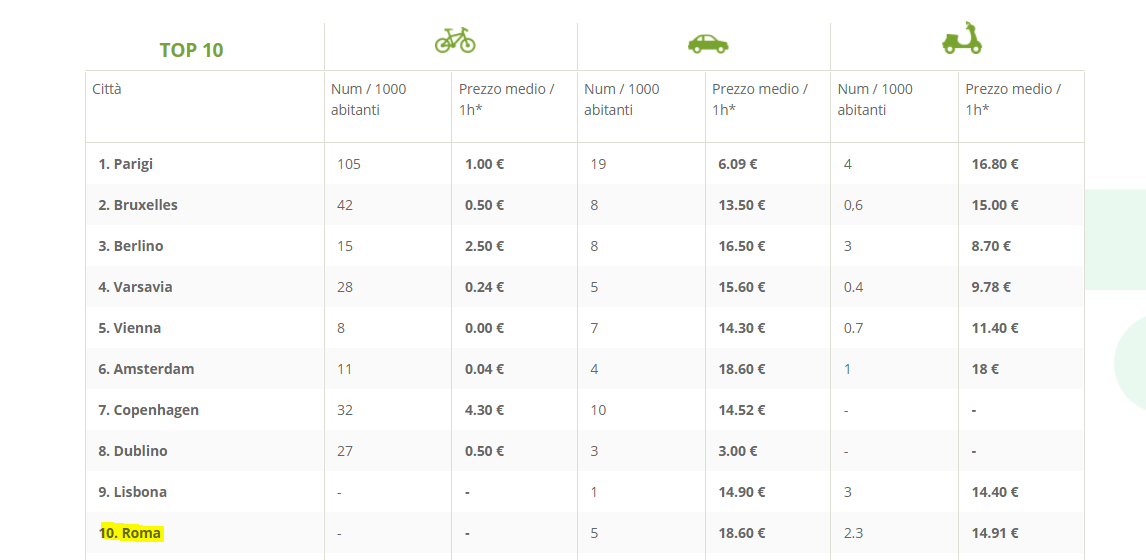Select the 1. Parigi row label
The width and height of the screenshot is (1146, 560).
click(x=126, y=164)
